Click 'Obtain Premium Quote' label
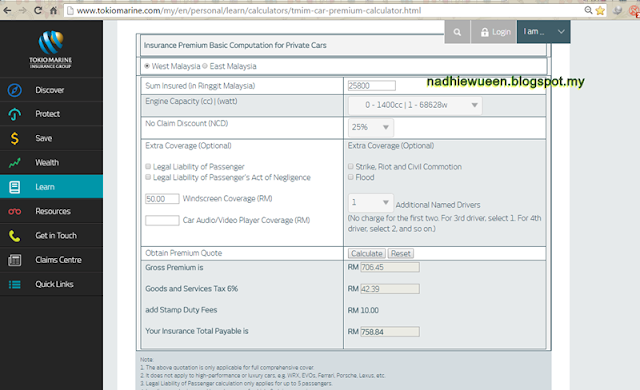640x390 pixels. point(184,253)
